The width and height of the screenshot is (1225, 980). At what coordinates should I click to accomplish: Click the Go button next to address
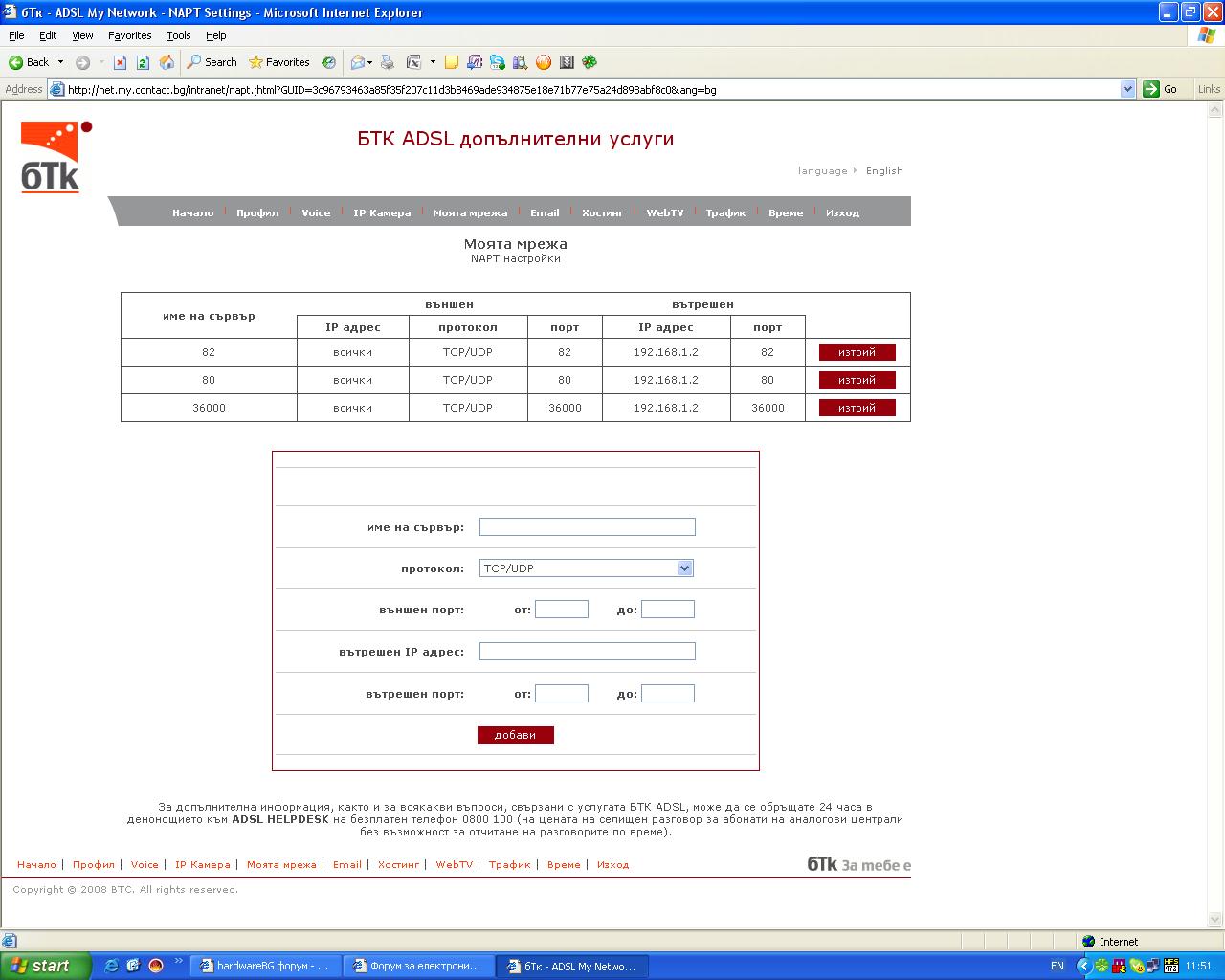(x=1161, y=89)
